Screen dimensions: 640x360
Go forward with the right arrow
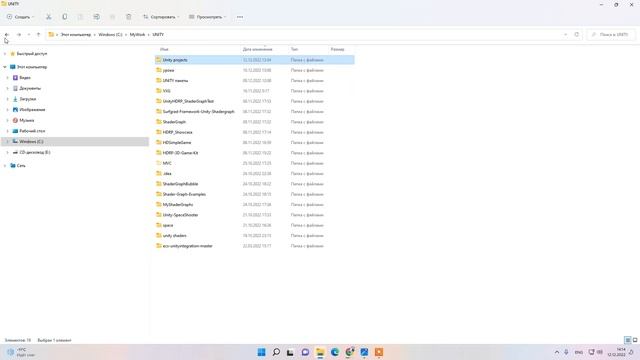pyautogui.click(x=19, y=35)
